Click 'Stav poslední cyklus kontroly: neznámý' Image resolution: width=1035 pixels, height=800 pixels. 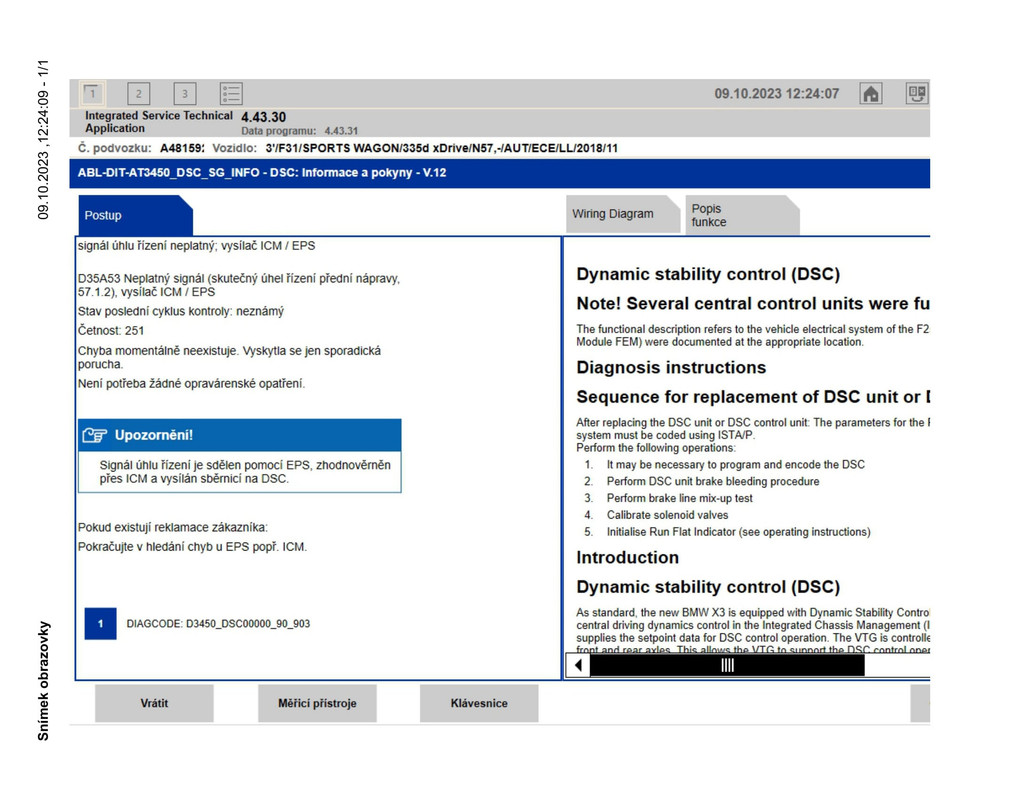pos(181,311)
